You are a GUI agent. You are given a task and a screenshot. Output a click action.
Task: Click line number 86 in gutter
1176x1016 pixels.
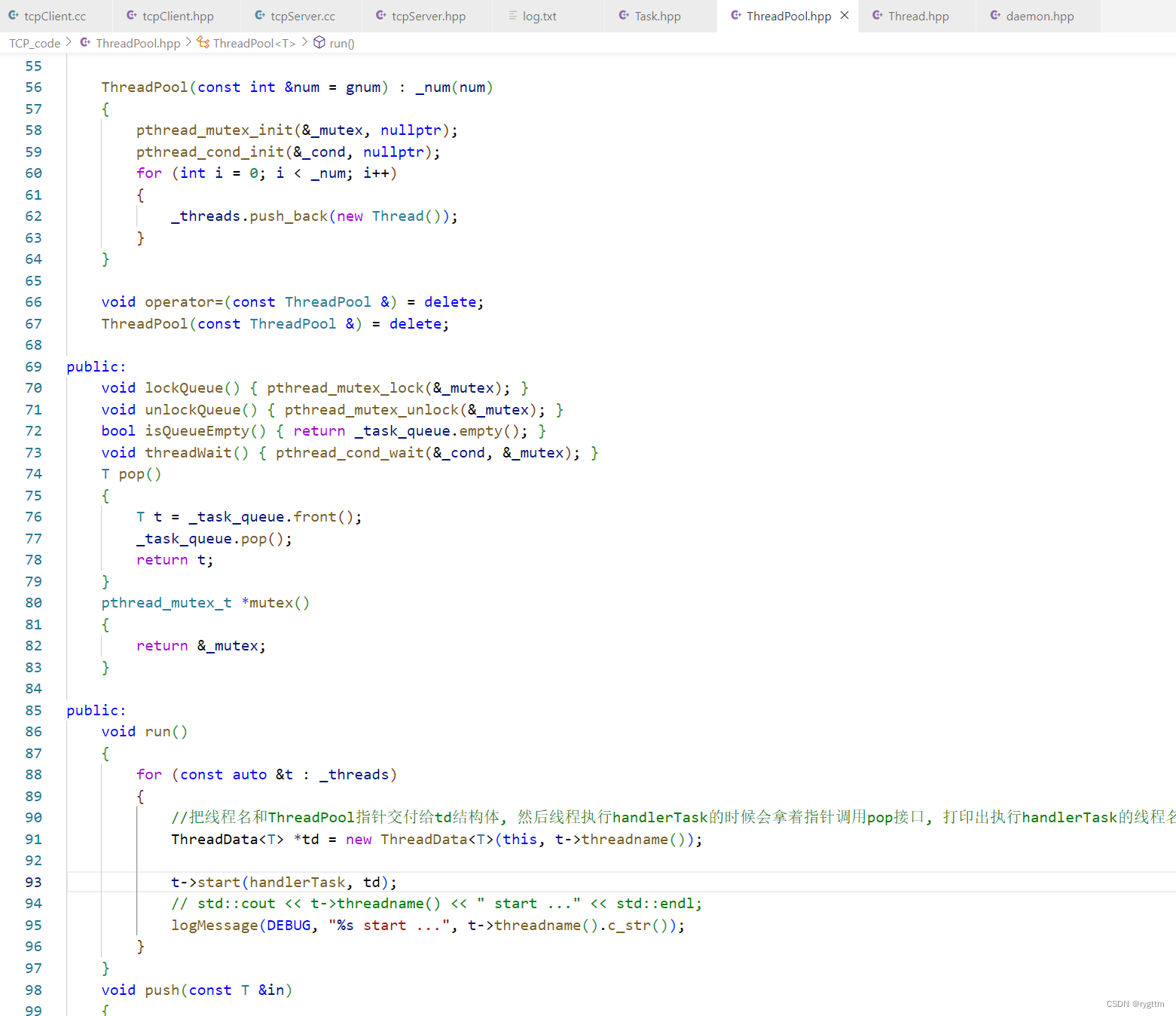click(x=33, y=732)
